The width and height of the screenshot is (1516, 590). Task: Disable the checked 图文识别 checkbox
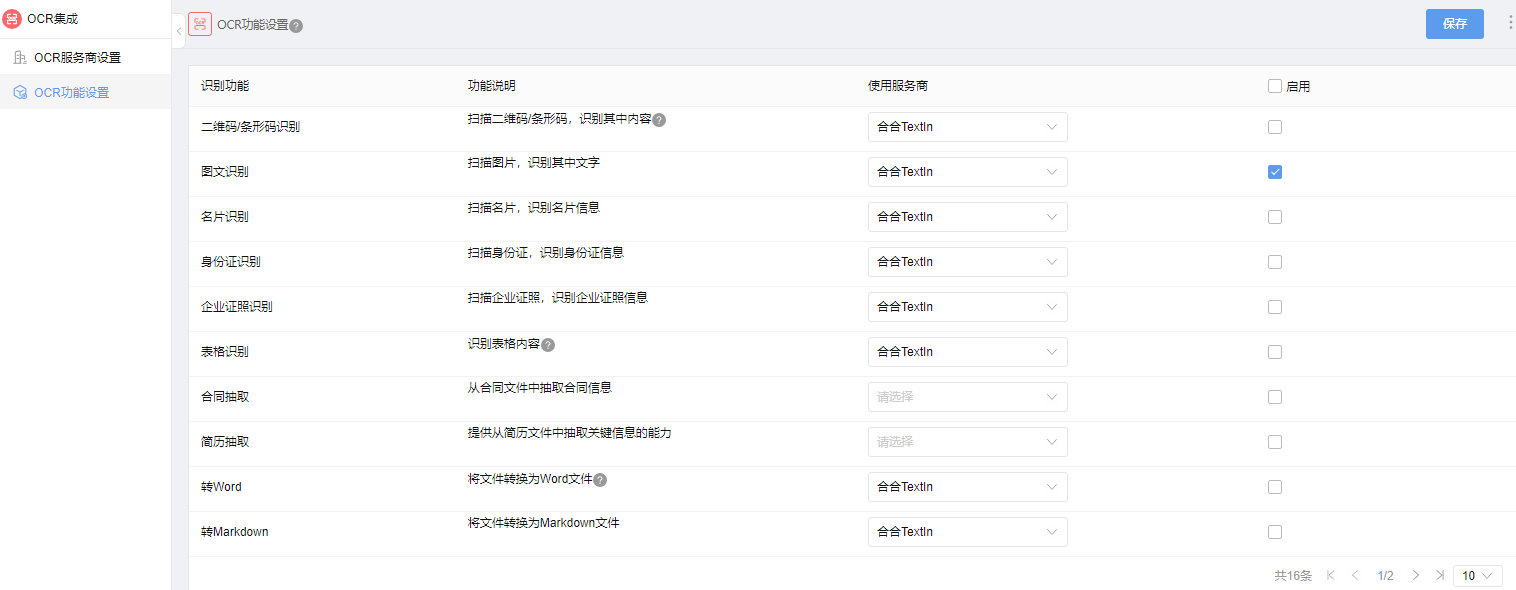coord(1275,172)
